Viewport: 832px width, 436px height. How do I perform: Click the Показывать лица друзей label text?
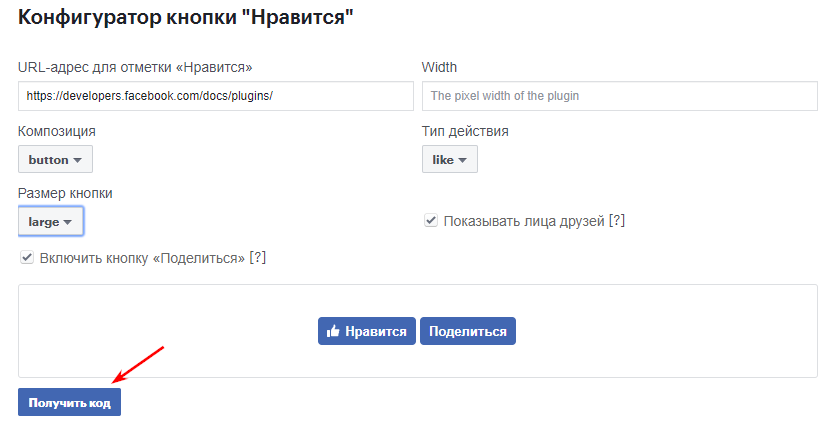[524, 221]
